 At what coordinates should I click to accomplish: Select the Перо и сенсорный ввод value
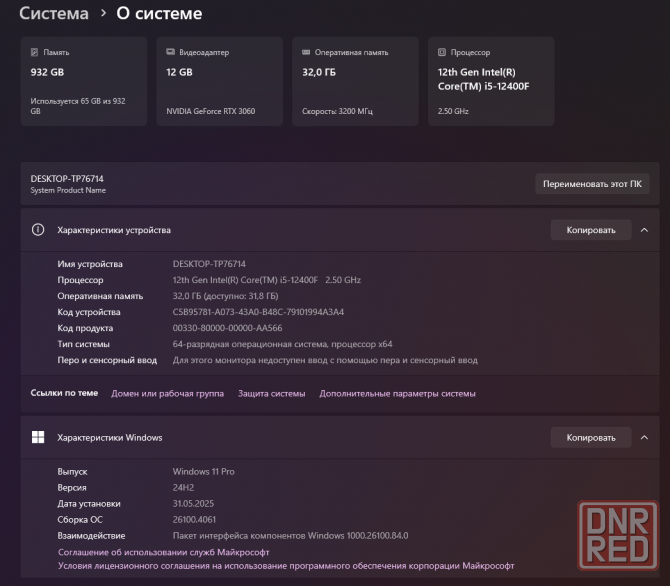(325, 360)
